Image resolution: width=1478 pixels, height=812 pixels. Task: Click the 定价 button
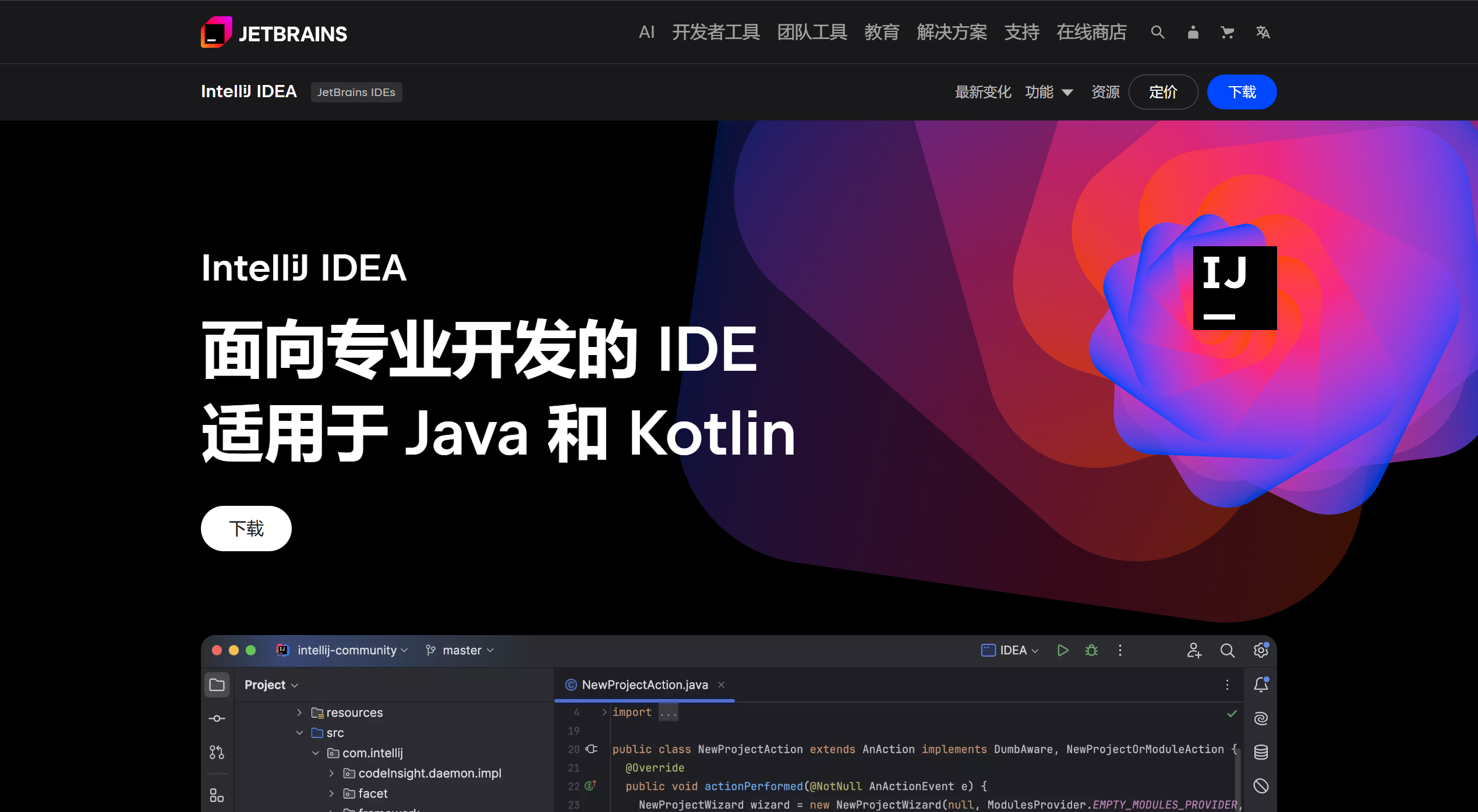(x=1163, y=92)
